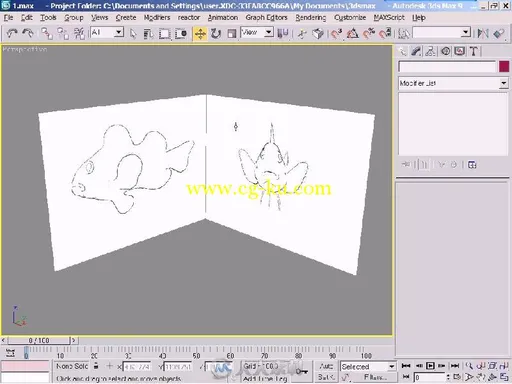
Task: Toggle Pin Stack in modifier panel
Action: (x=406, y=164)
